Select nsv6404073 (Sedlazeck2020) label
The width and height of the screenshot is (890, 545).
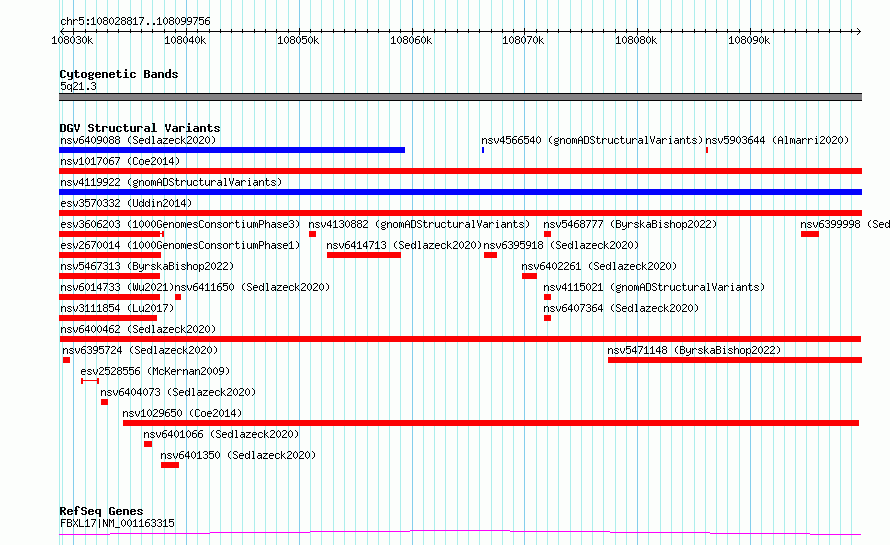[178, 392]
